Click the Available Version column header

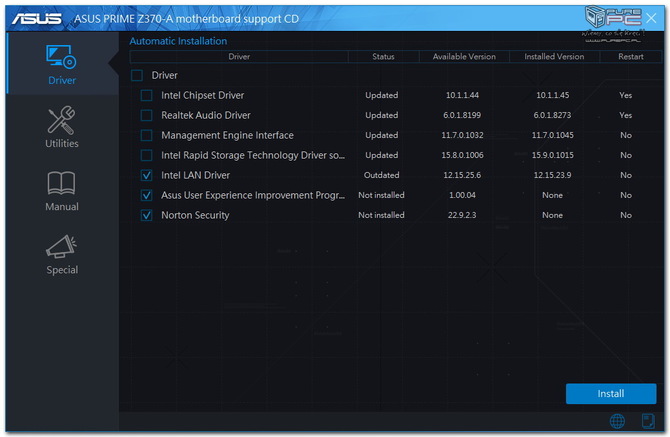(464, 56)
